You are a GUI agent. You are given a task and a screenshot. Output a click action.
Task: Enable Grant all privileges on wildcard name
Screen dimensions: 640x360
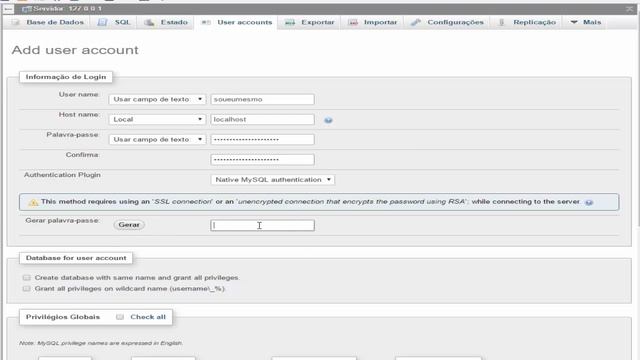click(x=27, y=289)
